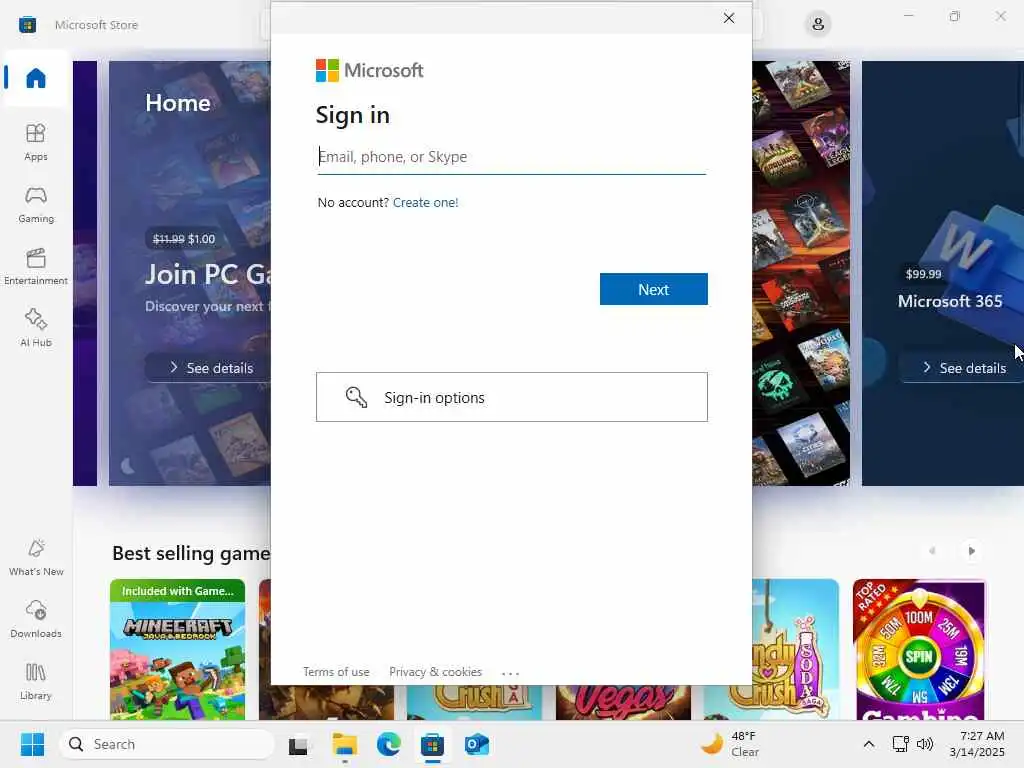Click Microsoft Store taskbar icon
The height and width of the screenshot is (768, 1024).
[432, 744]
